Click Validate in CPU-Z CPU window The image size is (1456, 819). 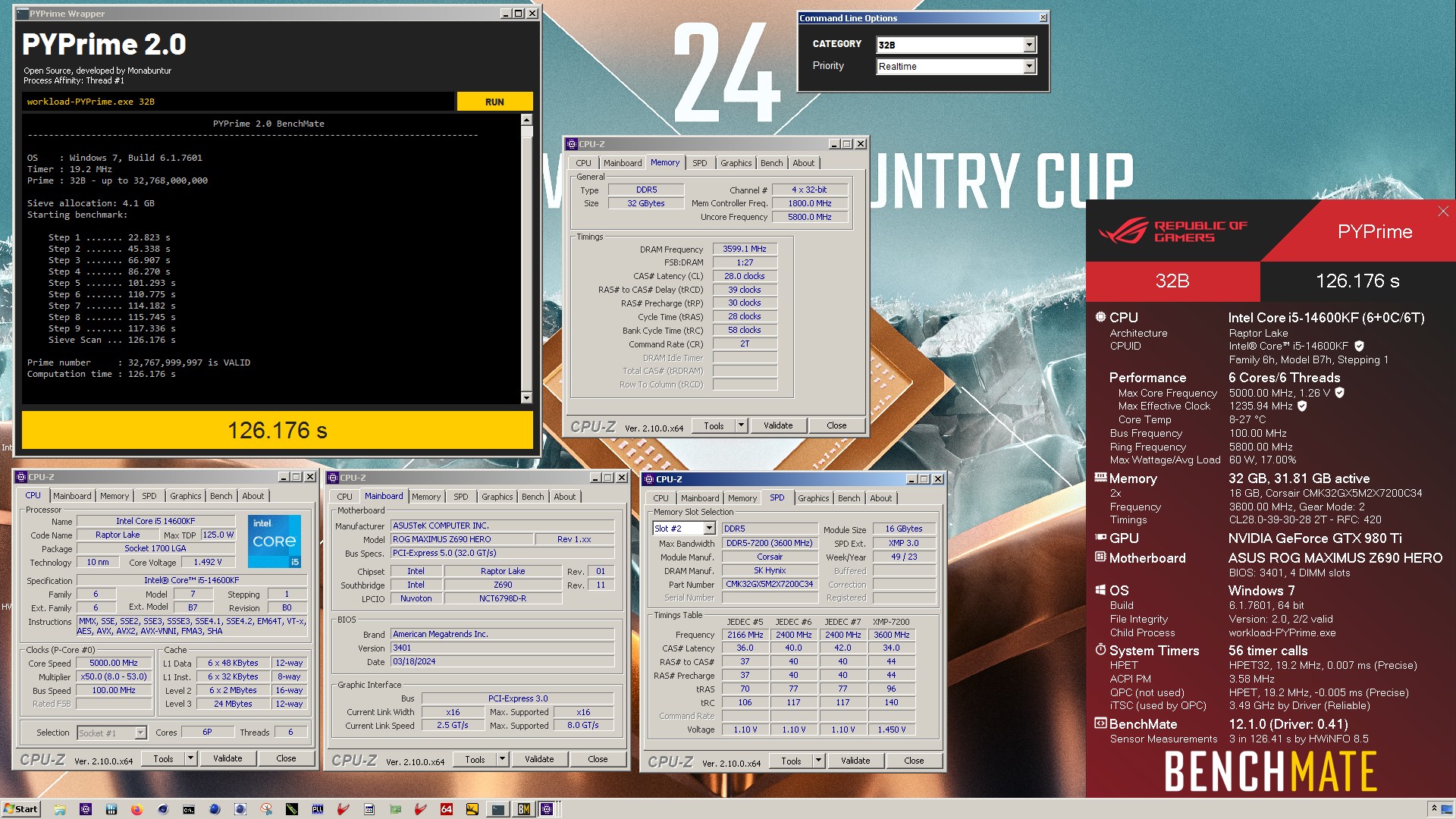point(227,758)
